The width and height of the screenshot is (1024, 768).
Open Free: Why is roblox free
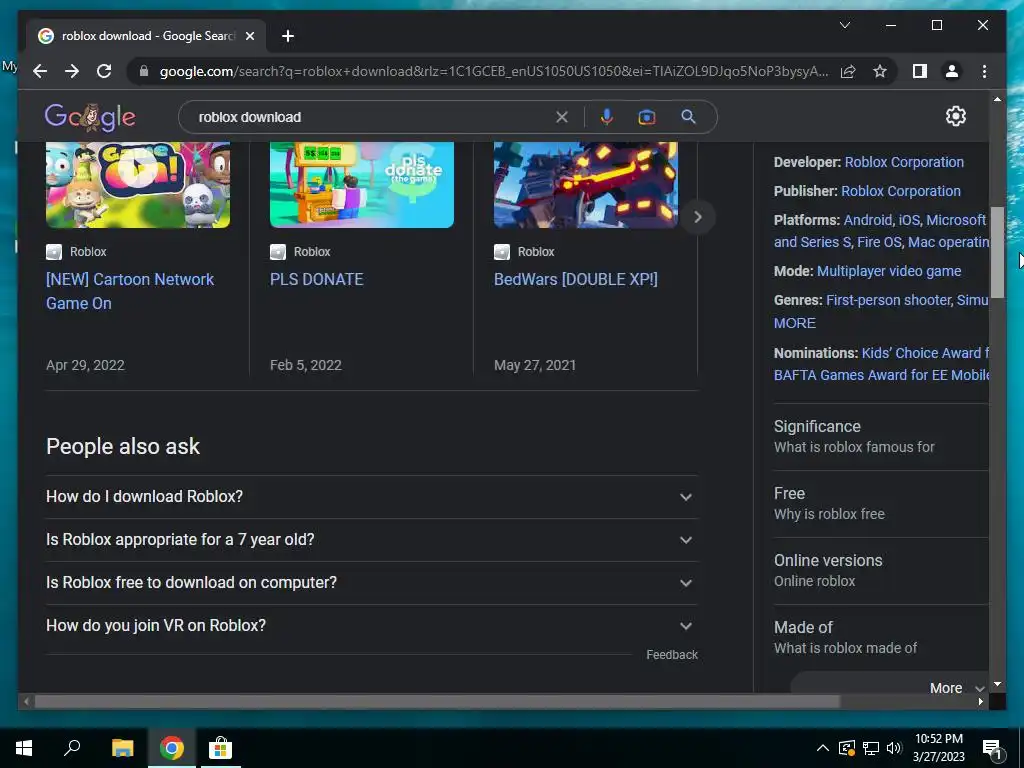pos(881,504)
